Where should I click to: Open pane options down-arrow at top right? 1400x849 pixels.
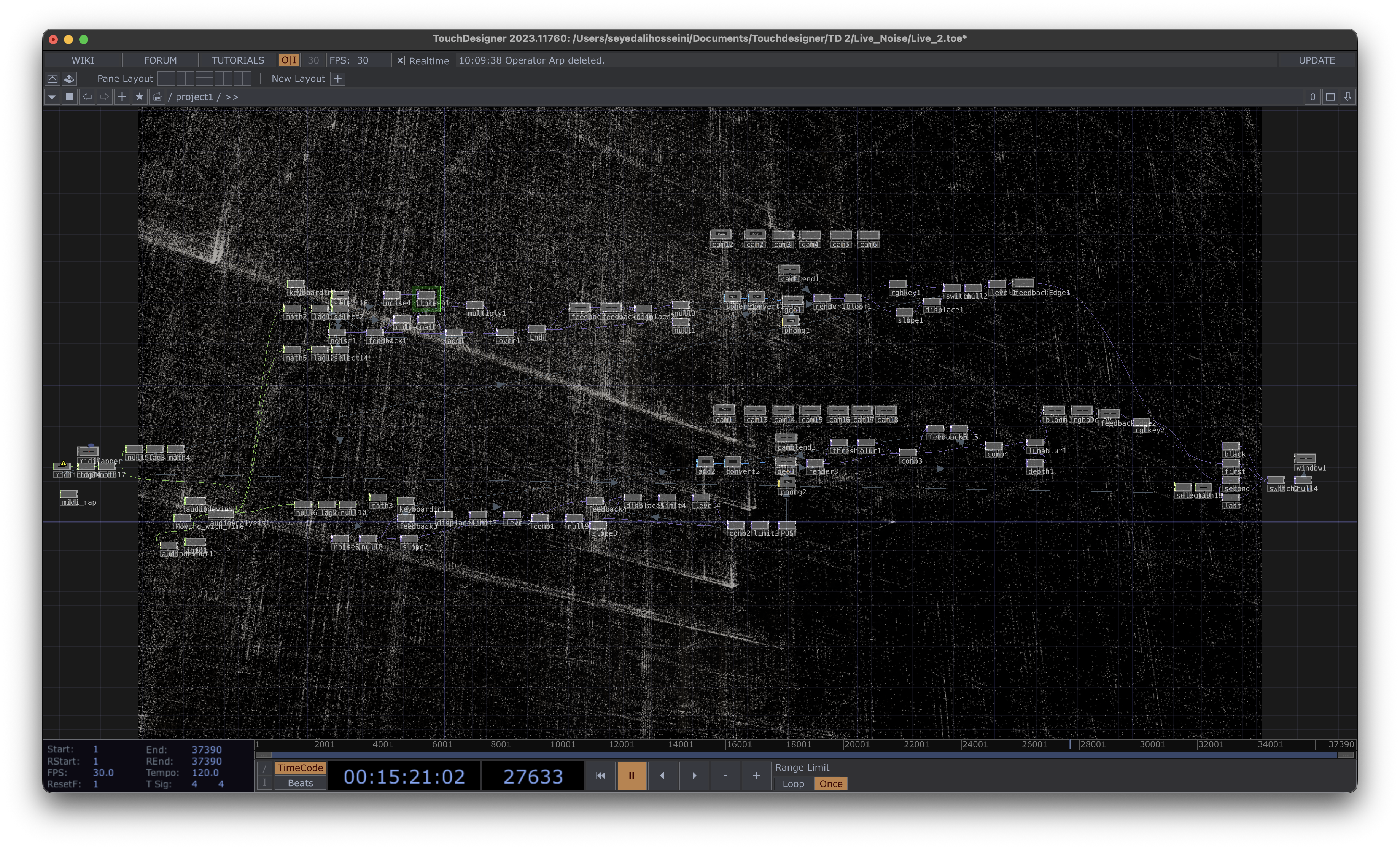pos(1348,97)
